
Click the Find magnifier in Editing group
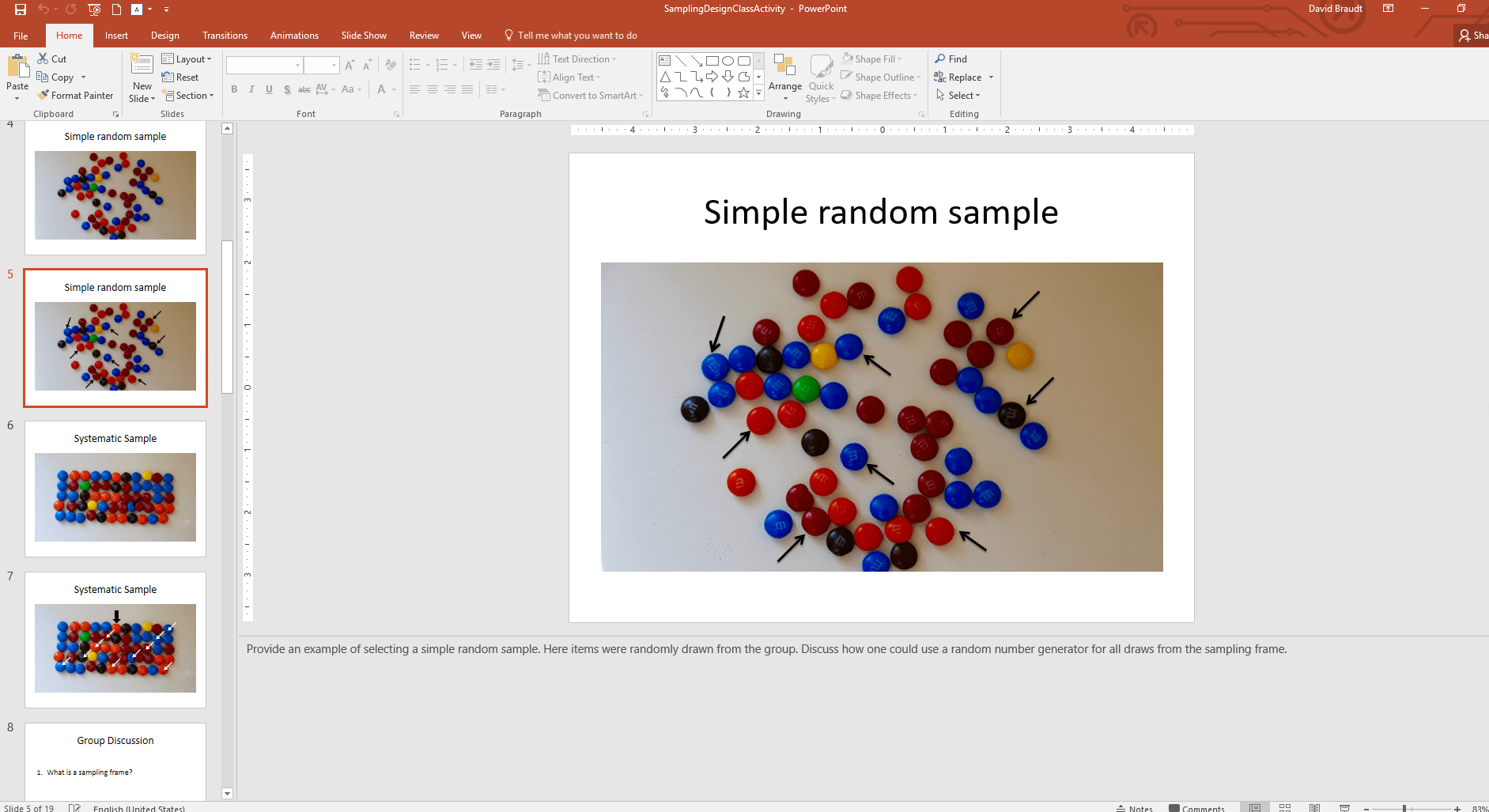(950, 59)
